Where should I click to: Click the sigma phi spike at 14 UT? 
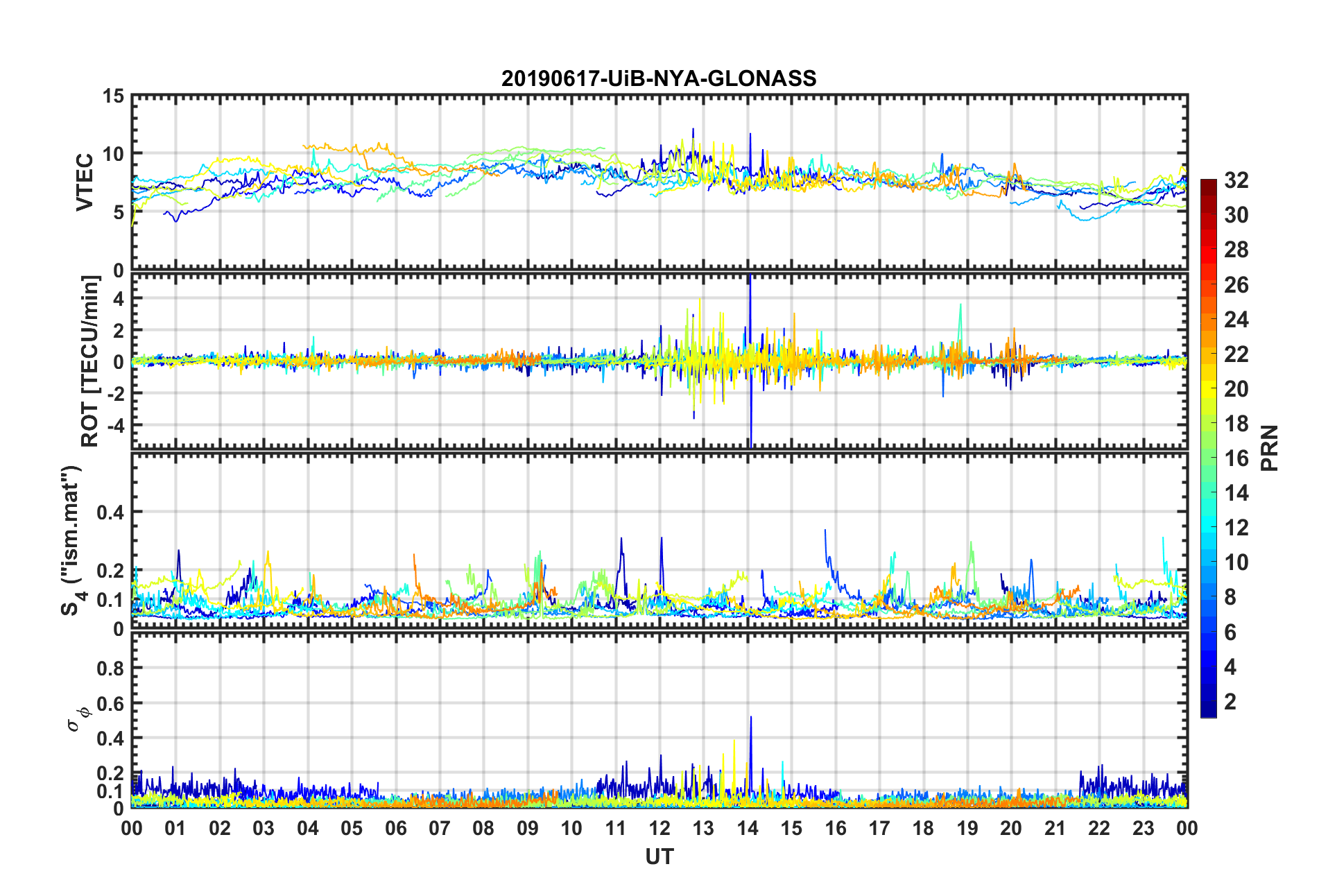coord(750,756)
